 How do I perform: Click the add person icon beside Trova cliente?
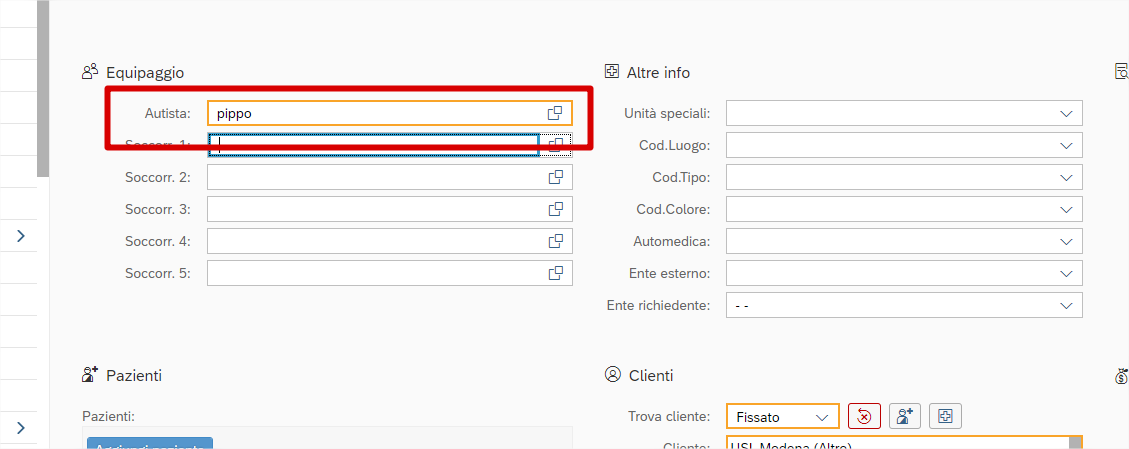click(905, 416)
